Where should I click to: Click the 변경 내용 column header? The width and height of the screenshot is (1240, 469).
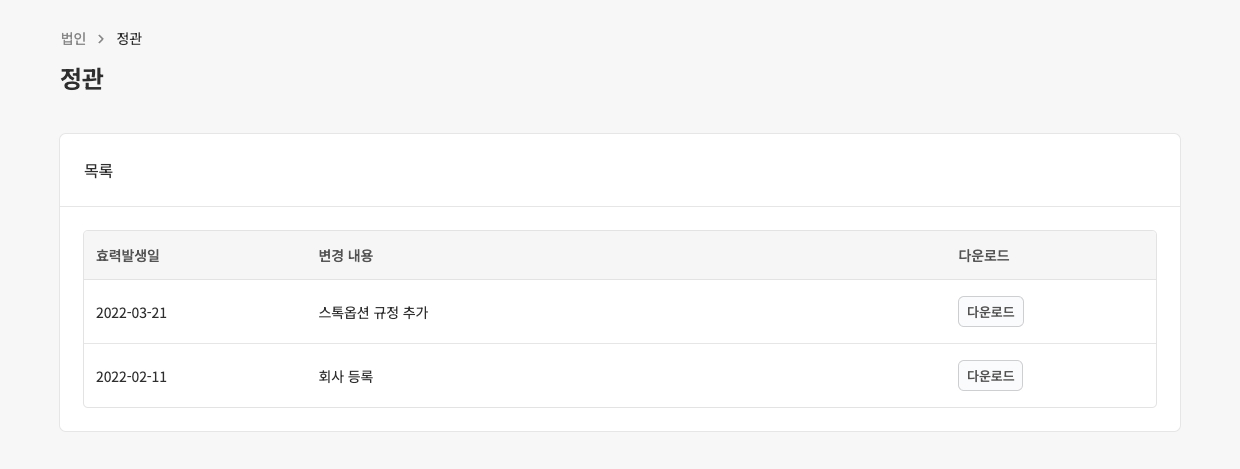tap(346, 256)
